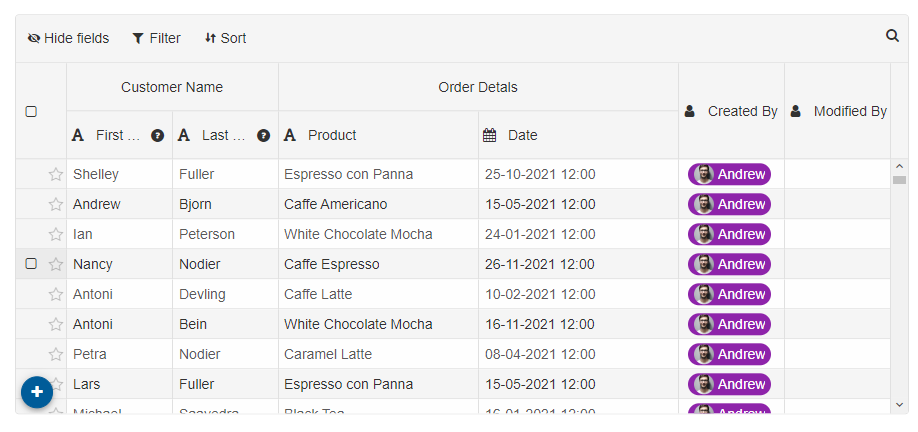918x432 pixels.
Task: Star the Ian Peterson row
Action: (56, 234)
